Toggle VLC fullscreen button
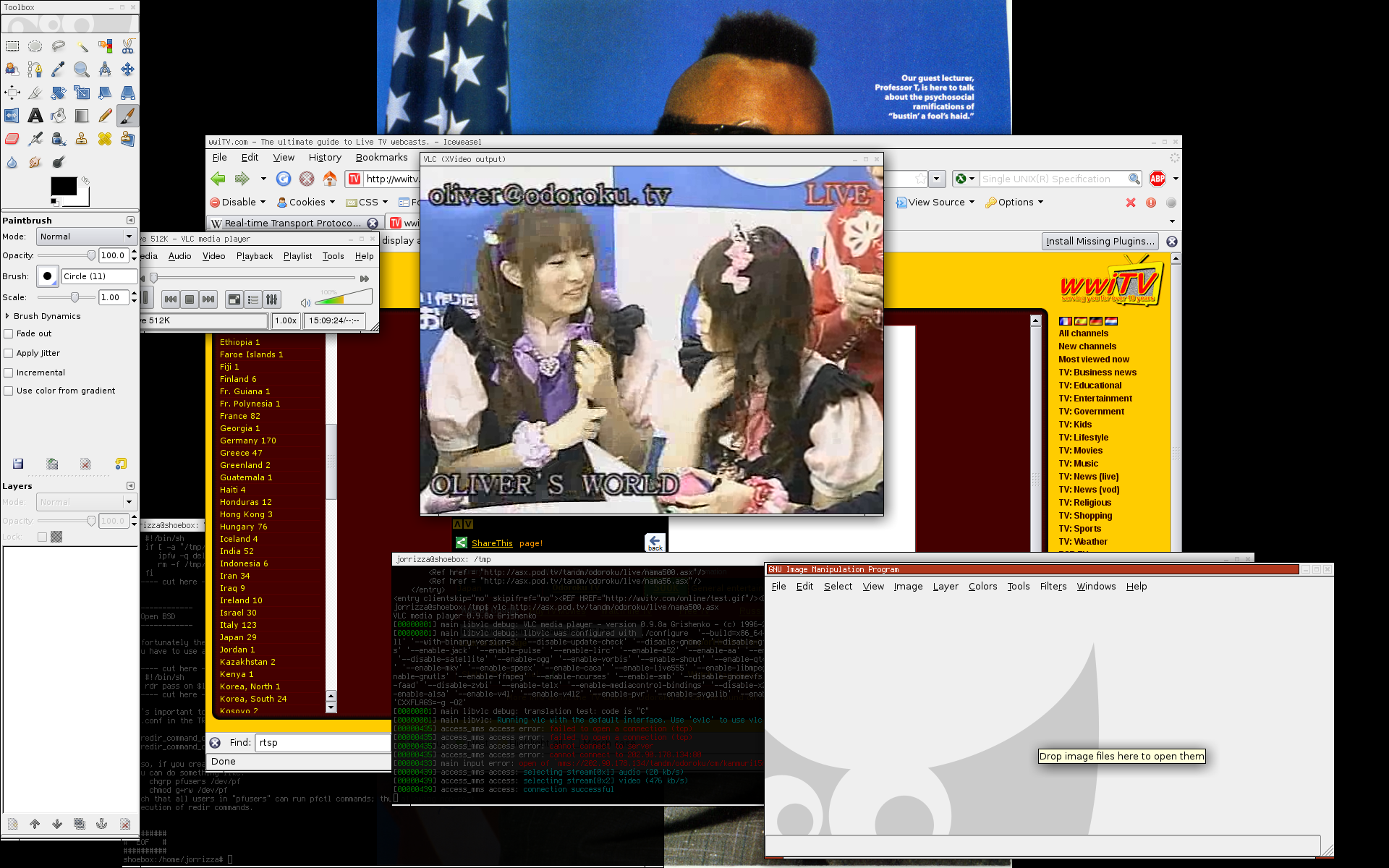The height and width of the screenshot is (868, 1389). coord(234,299)
